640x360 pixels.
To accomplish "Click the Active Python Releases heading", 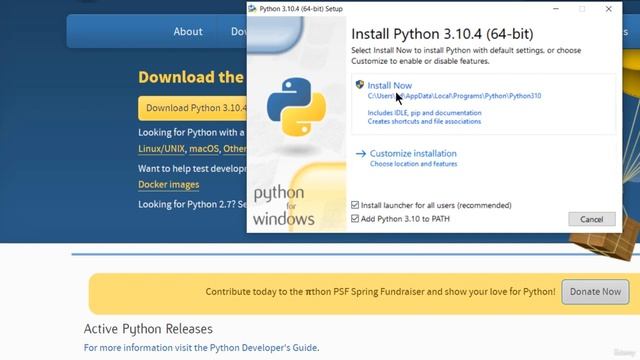I will pos(148,329).
